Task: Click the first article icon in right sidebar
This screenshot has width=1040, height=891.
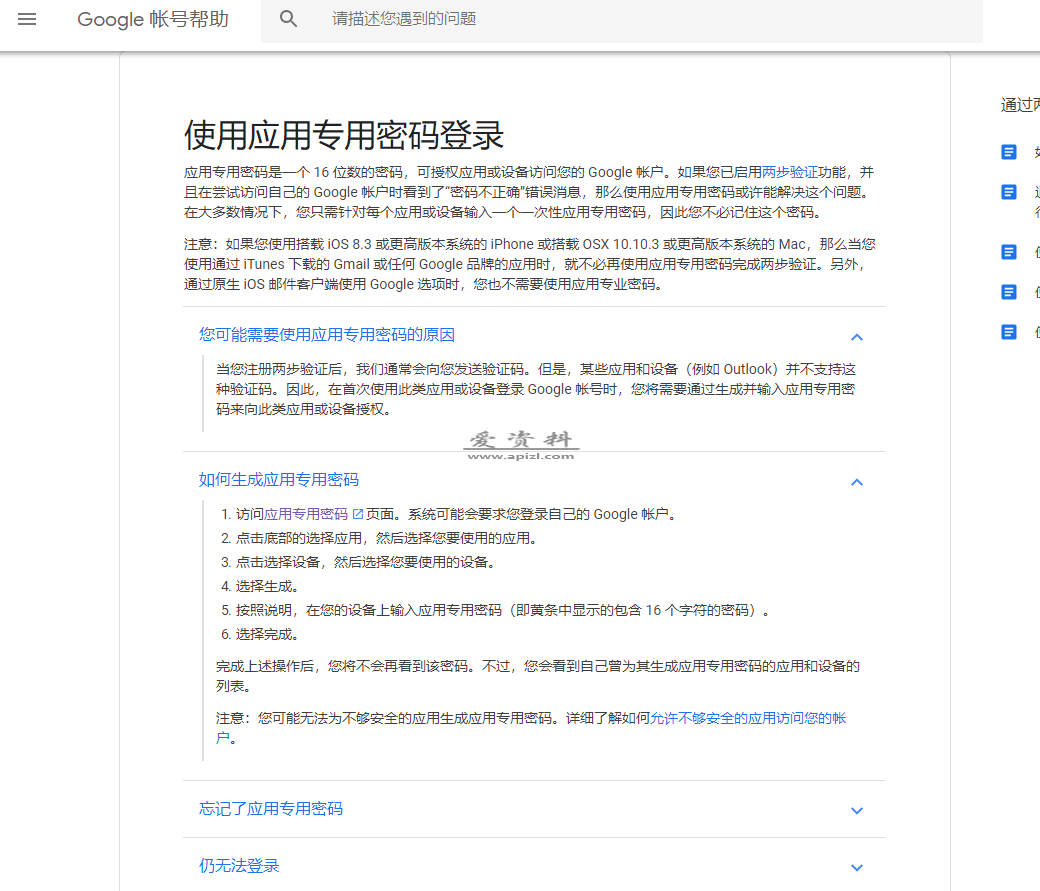Action: [1007, 151]
